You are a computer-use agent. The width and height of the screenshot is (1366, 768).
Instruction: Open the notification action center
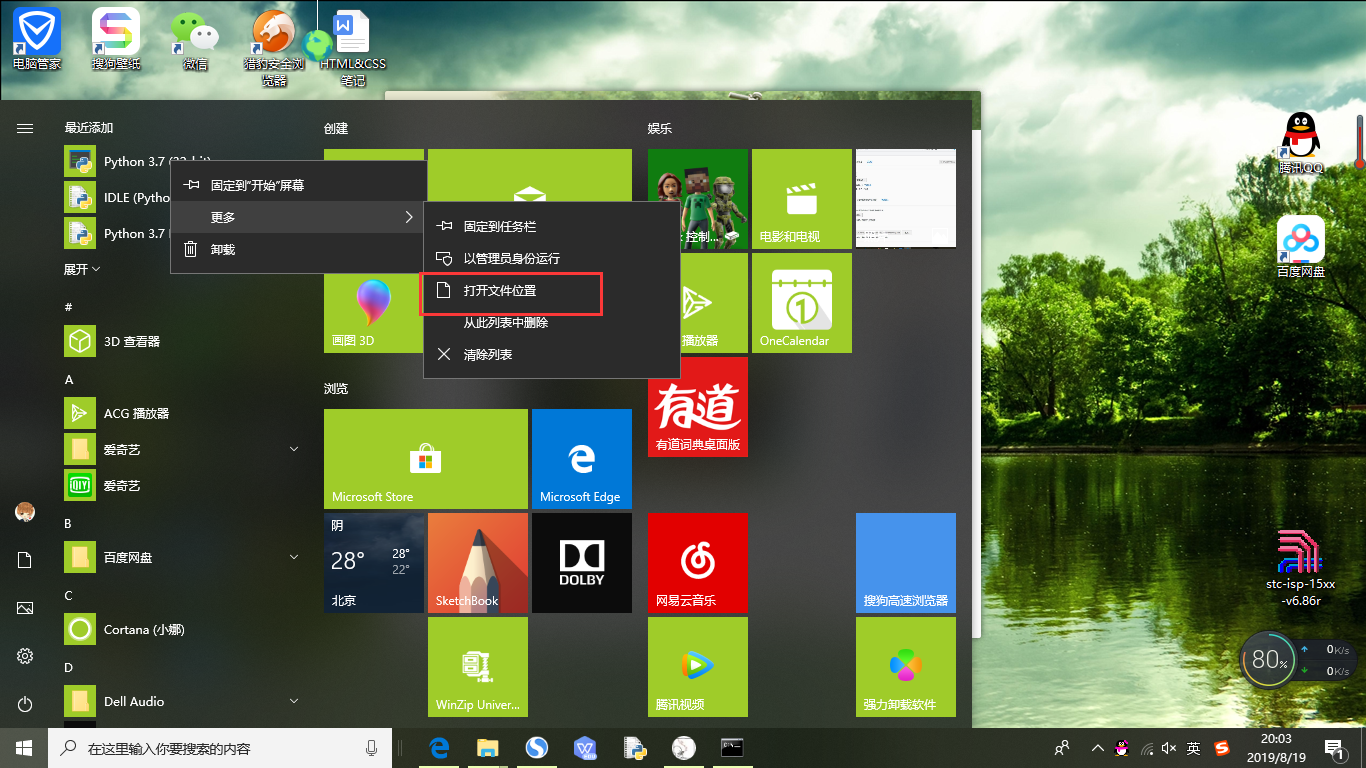tap(1334, 748)
